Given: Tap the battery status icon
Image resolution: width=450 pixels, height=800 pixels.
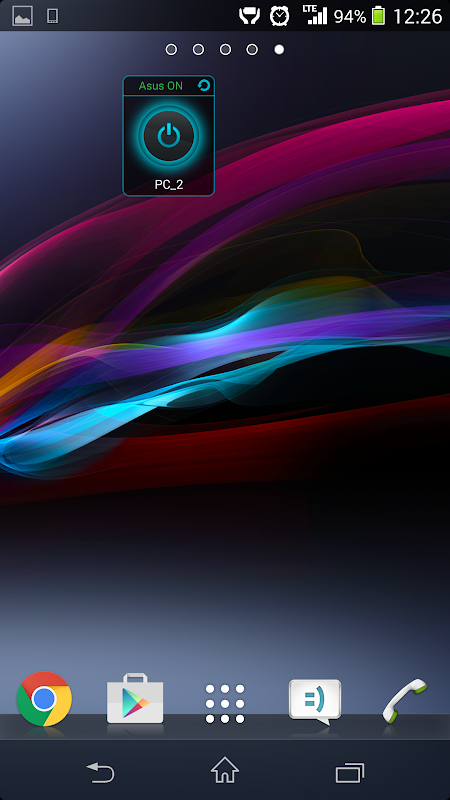Looking at the screenshot, I should (378, 16).
